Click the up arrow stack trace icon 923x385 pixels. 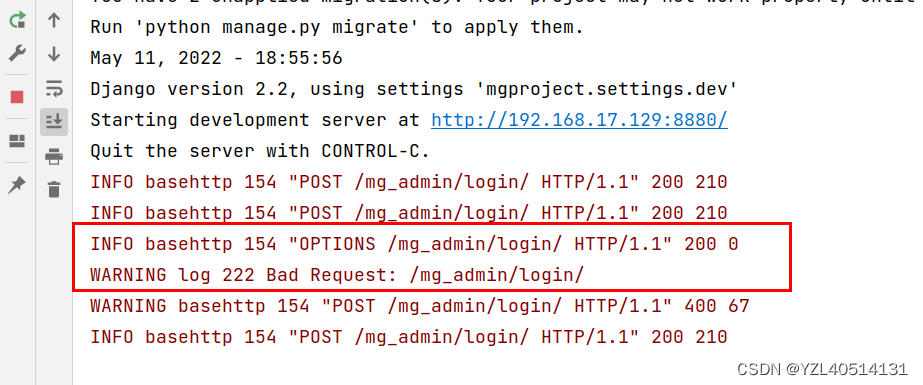point(54,21)
